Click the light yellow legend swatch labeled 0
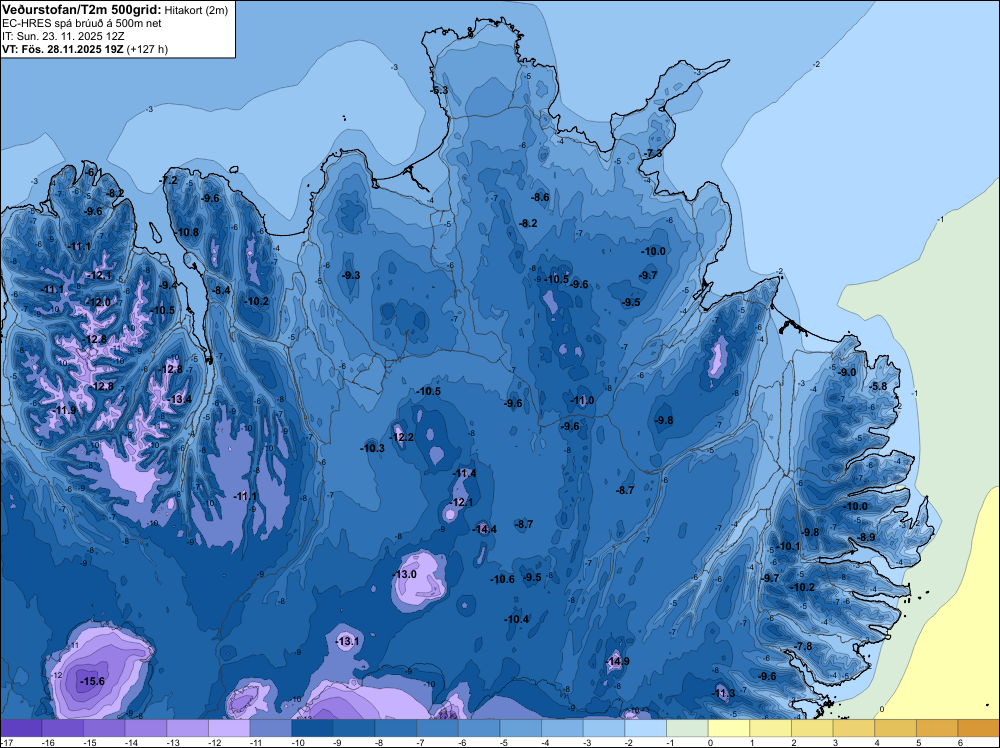 (729, 728)
